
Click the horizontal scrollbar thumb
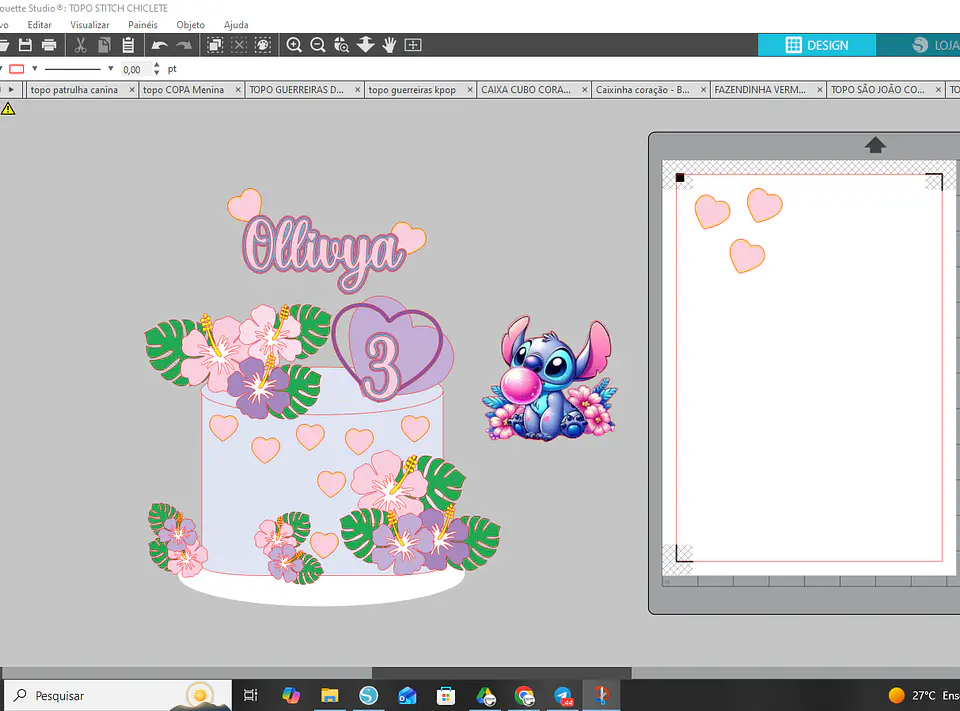501,672
